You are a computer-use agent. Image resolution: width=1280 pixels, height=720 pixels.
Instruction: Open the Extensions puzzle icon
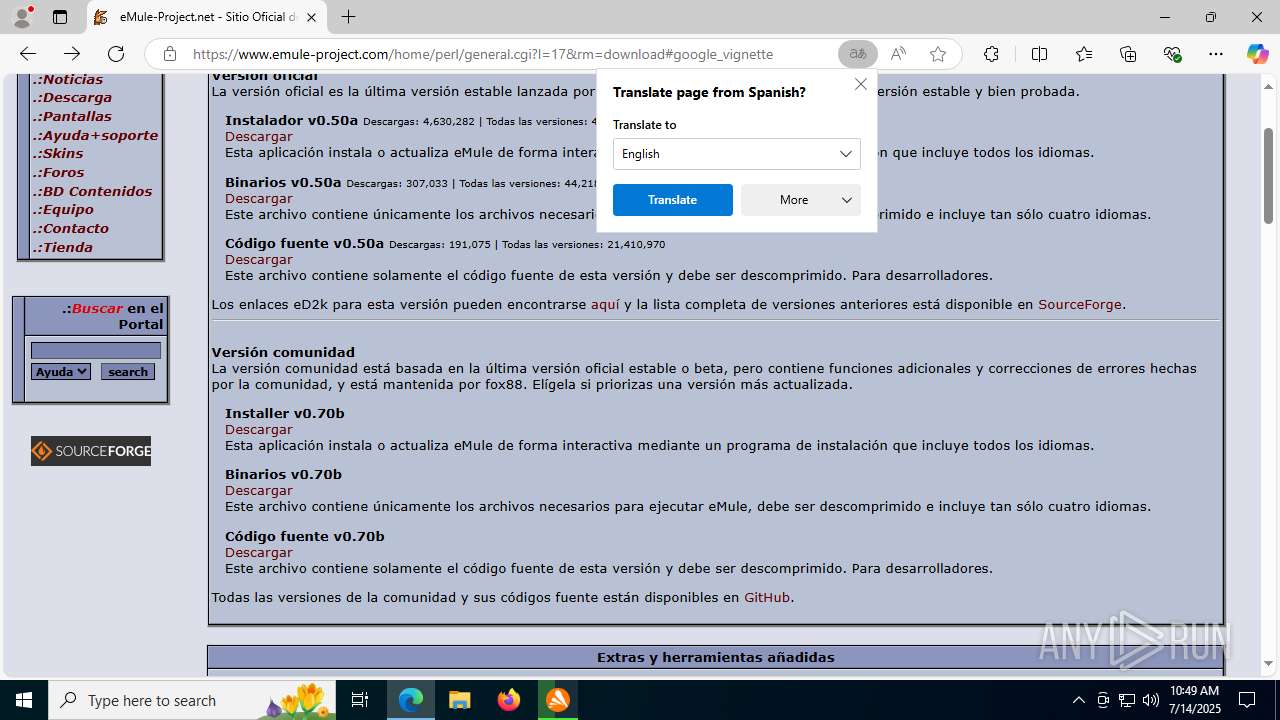point(991,54)
